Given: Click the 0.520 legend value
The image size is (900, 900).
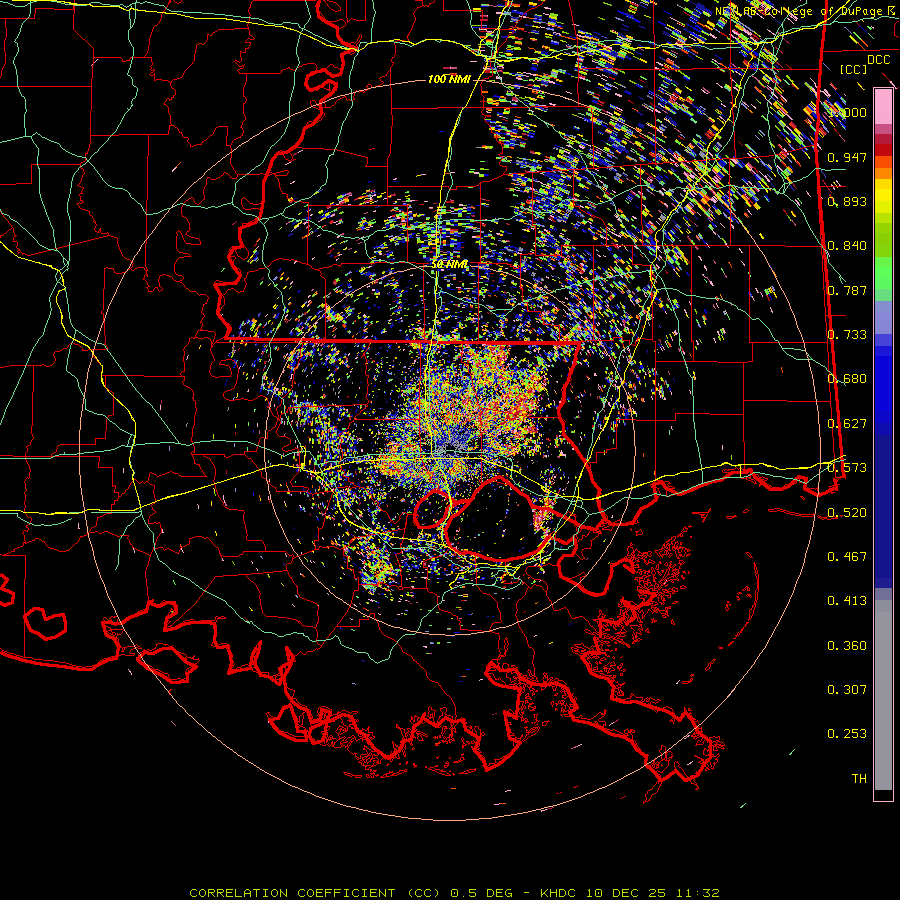Looking at the screenshot, I should click(847, 513).
